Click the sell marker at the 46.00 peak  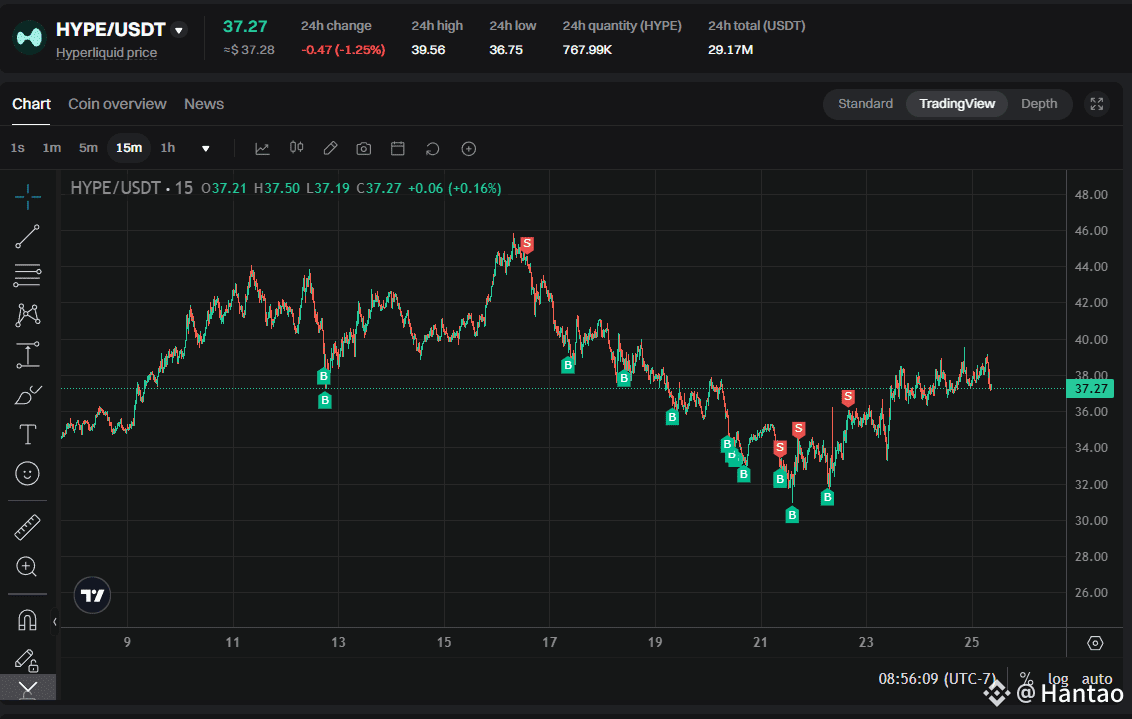[527, 244]
